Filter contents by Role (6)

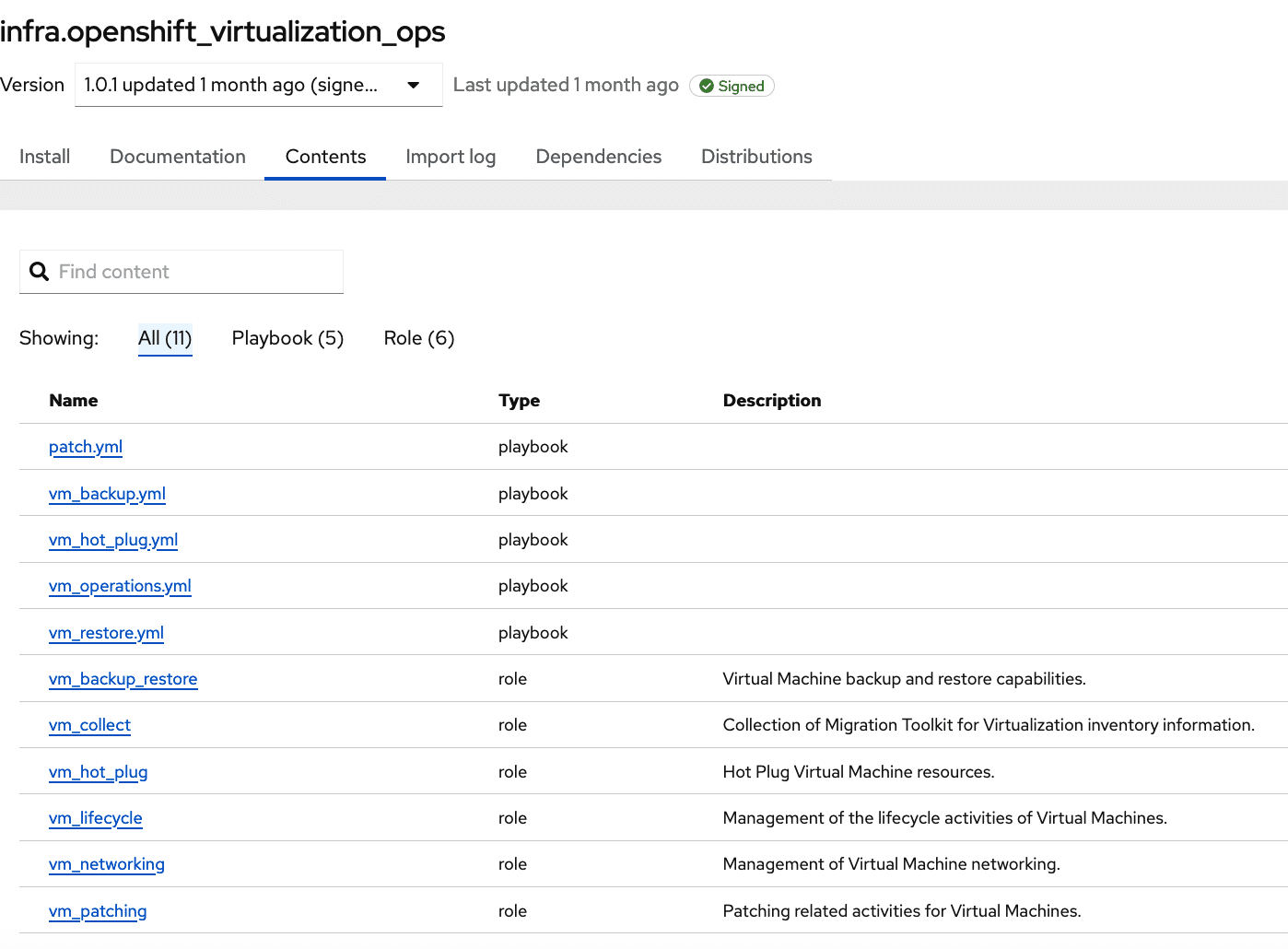[418, 338]
